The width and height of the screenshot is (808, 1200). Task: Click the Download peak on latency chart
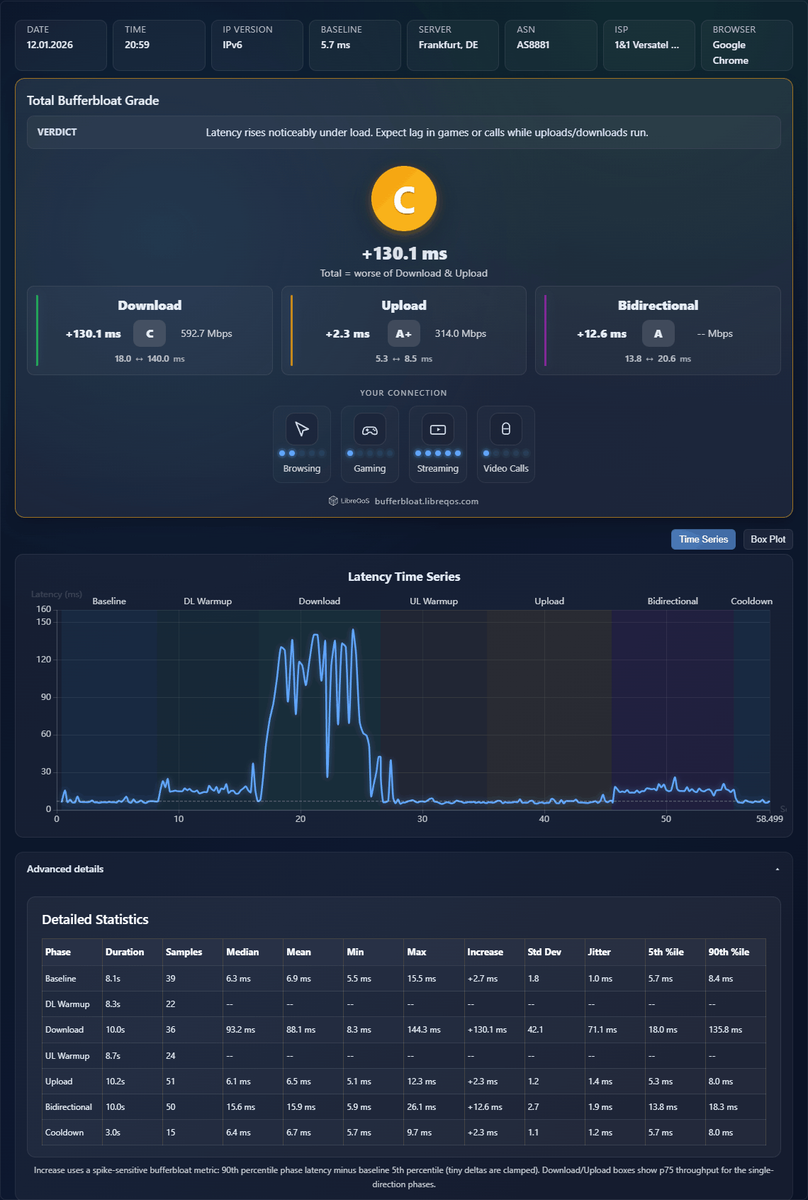pos(353,630)
